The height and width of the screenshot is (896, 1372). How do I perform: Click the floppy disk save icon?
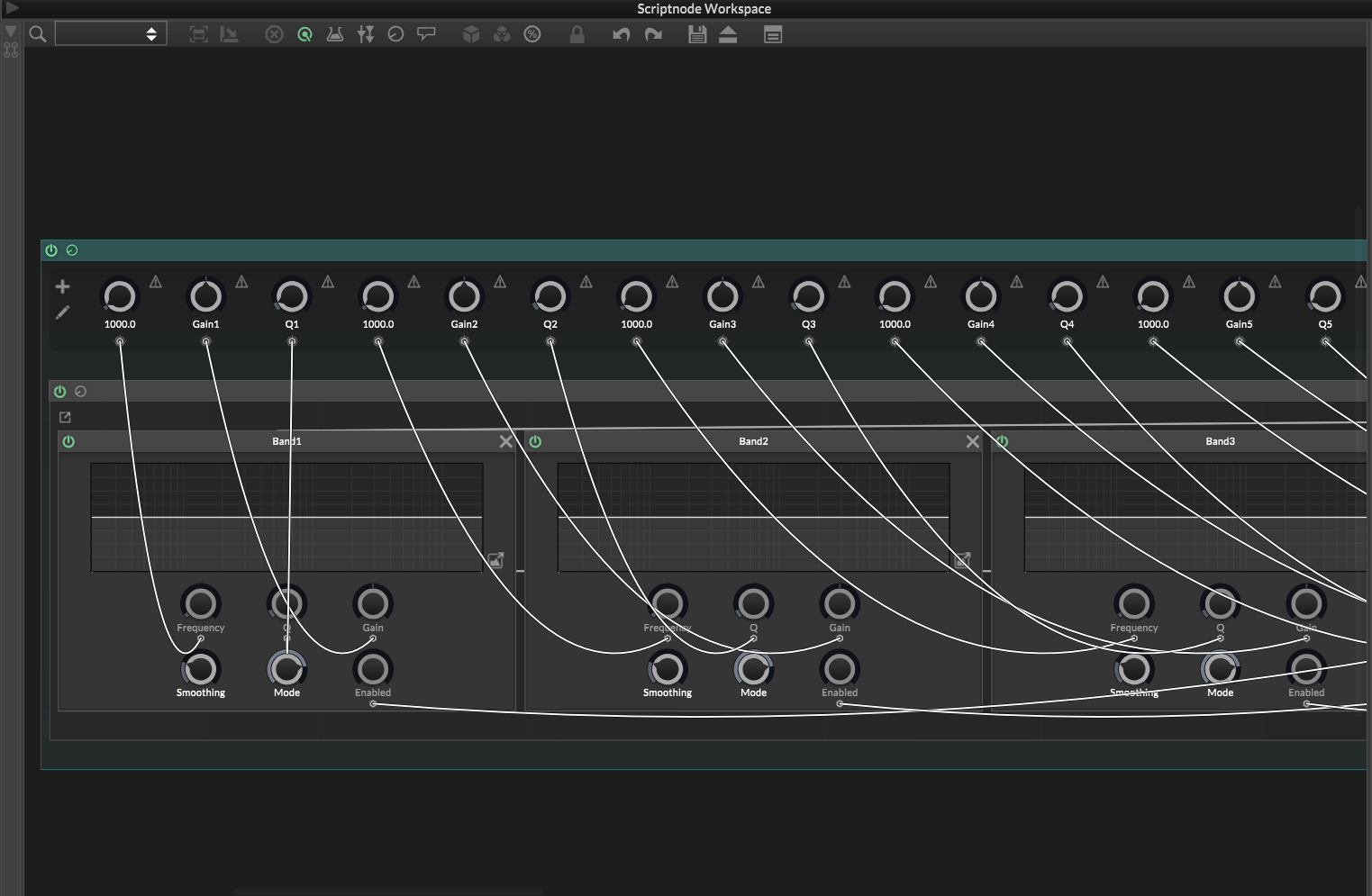coord(697,34)
